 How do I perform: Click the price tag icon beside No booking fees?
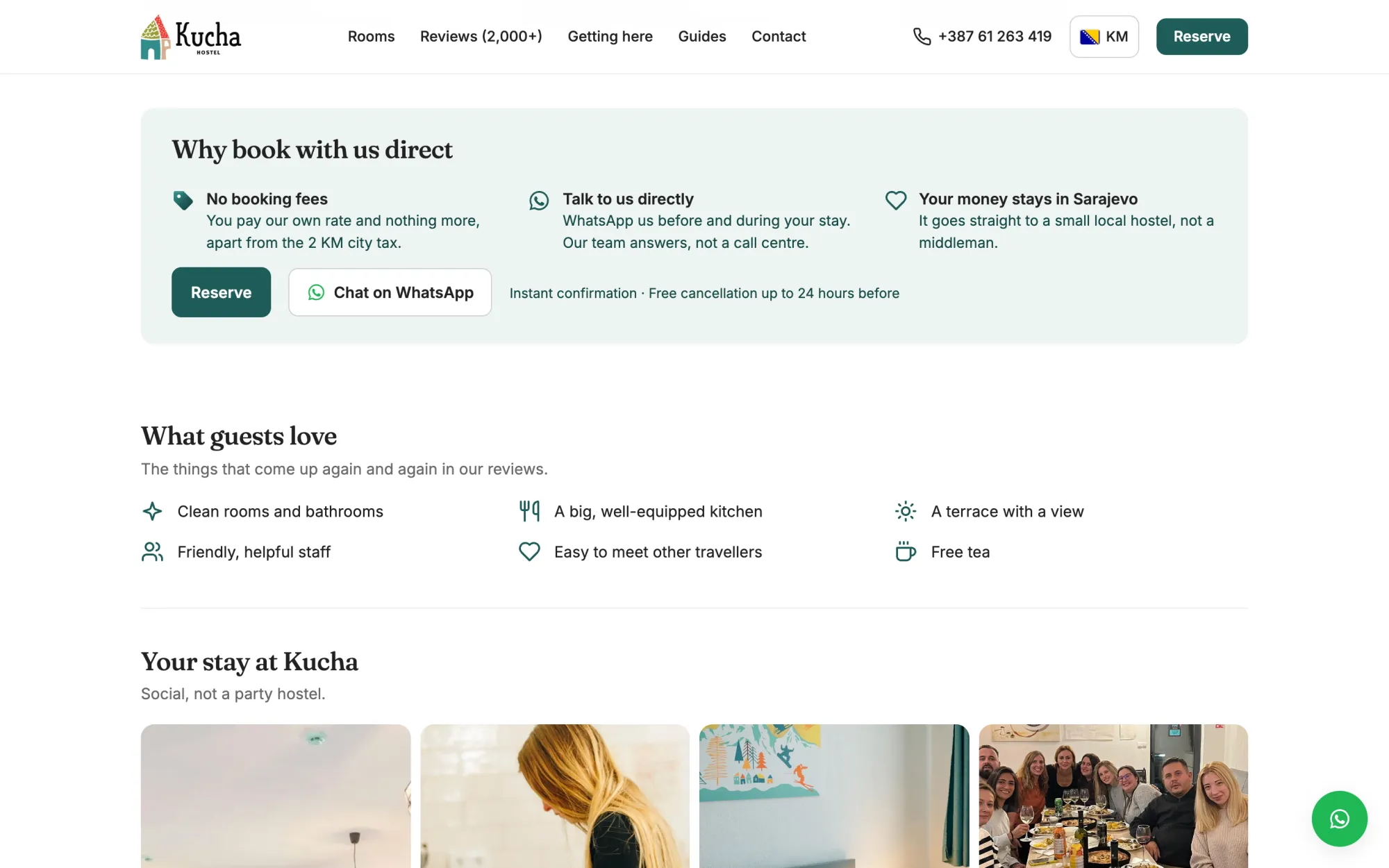tap(183, 201)
